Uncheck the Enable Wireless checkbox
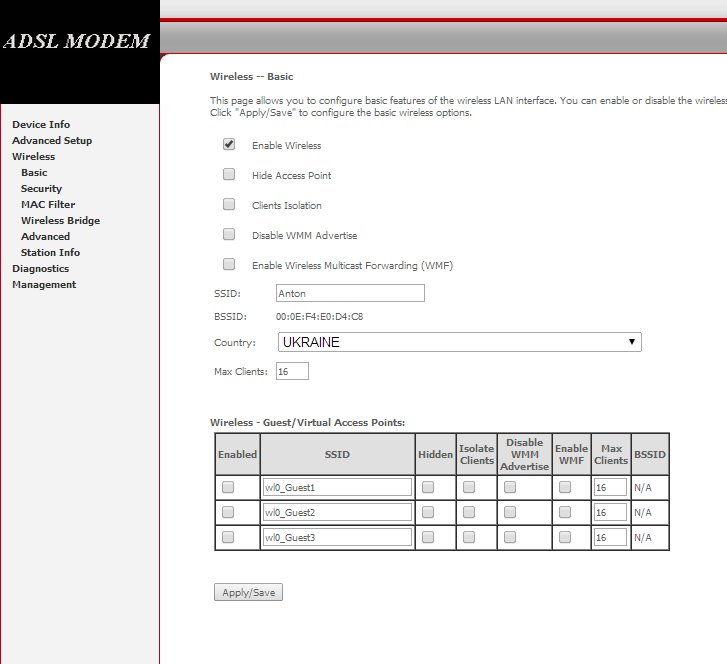727x664 pixels. 229,145
